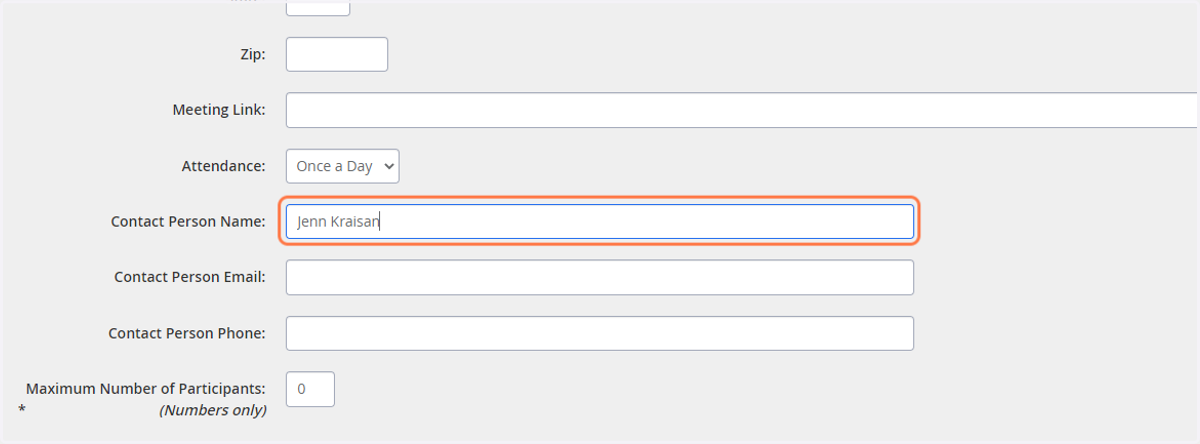Click the "(Numbers only)" hint text
Screen dimensions: 1200x444
pyautogui.click(x=213, y=410)
